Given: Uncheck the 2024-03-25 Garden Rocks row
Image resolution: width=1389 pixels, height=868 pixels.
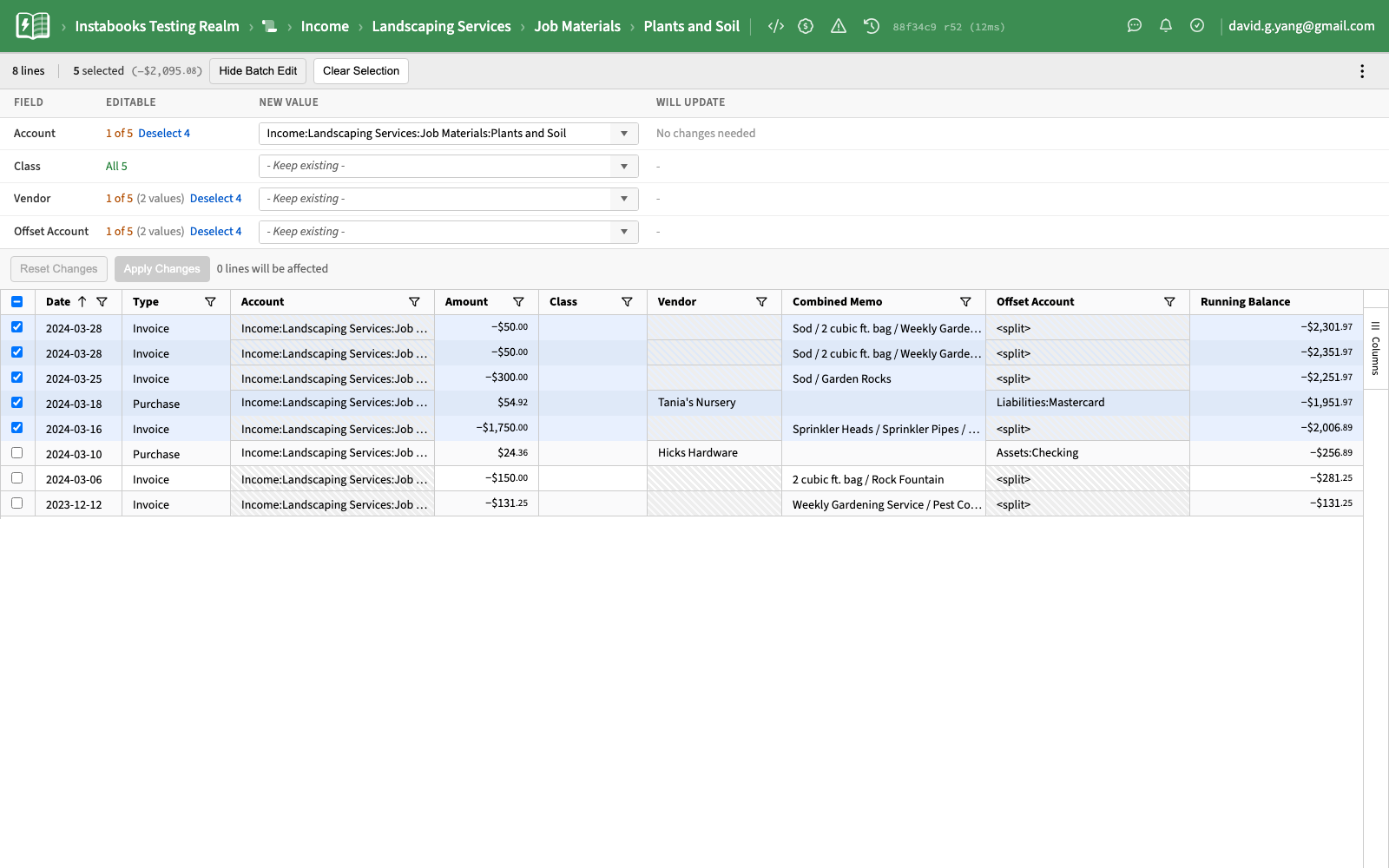Looking at the screenshot, I should pos(17,378).
